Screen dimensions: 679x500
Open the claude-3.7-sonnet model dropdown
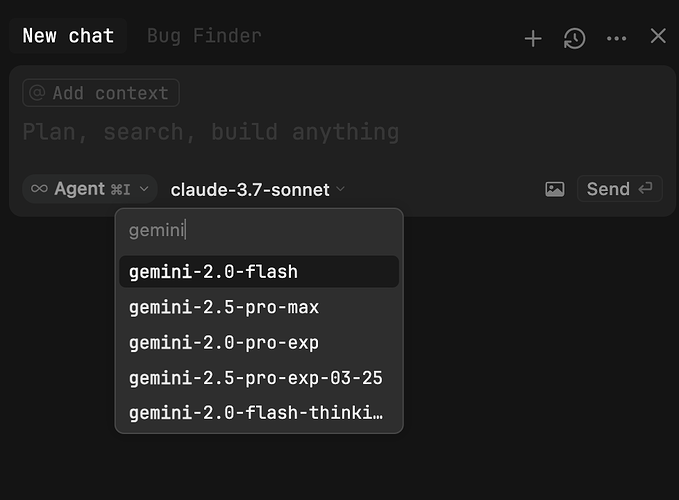pyautogui.click(x=257, y=189)
